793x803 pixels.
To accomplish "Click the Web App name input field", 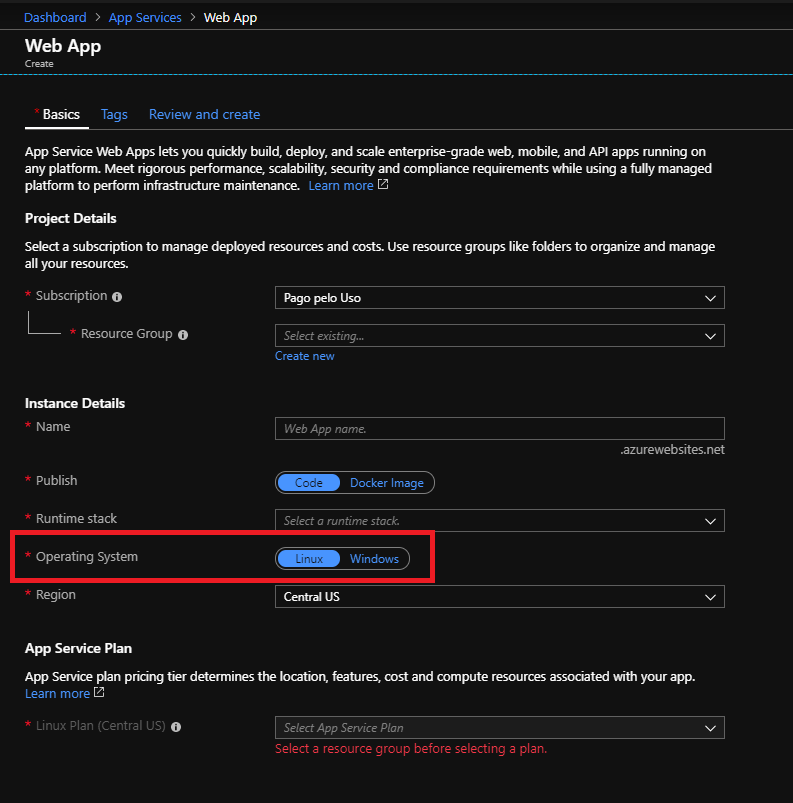I will pos(499,429).
